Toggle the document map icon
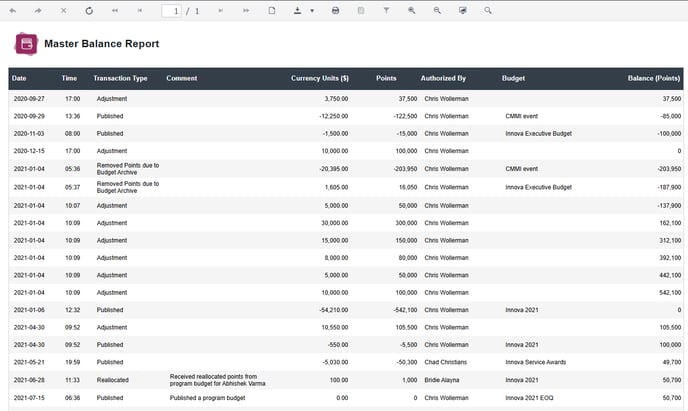The image size is (688, 411). click(x=361, y=11)
